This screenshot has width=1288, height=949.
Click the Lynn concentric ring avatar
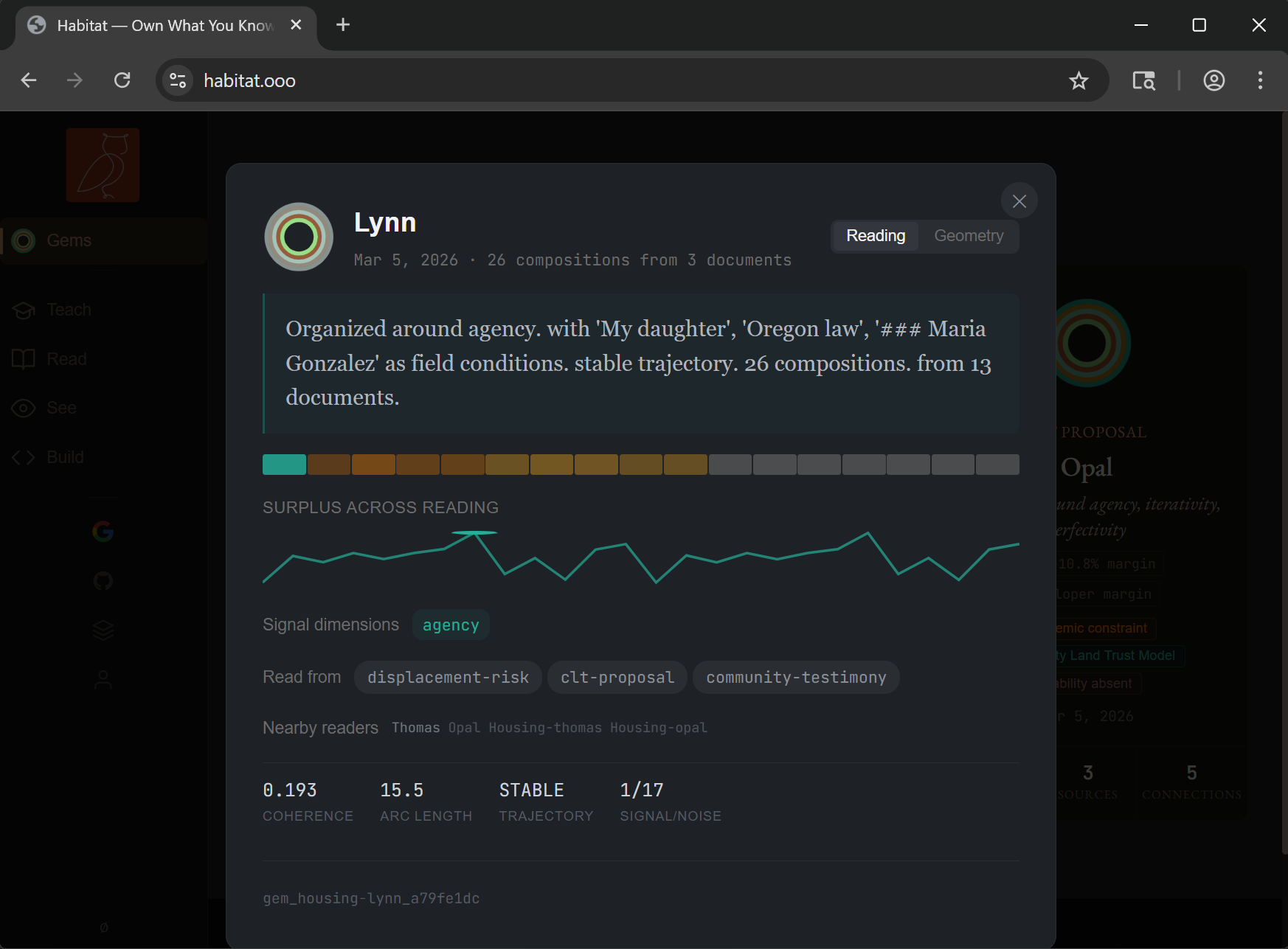(299, 237)
